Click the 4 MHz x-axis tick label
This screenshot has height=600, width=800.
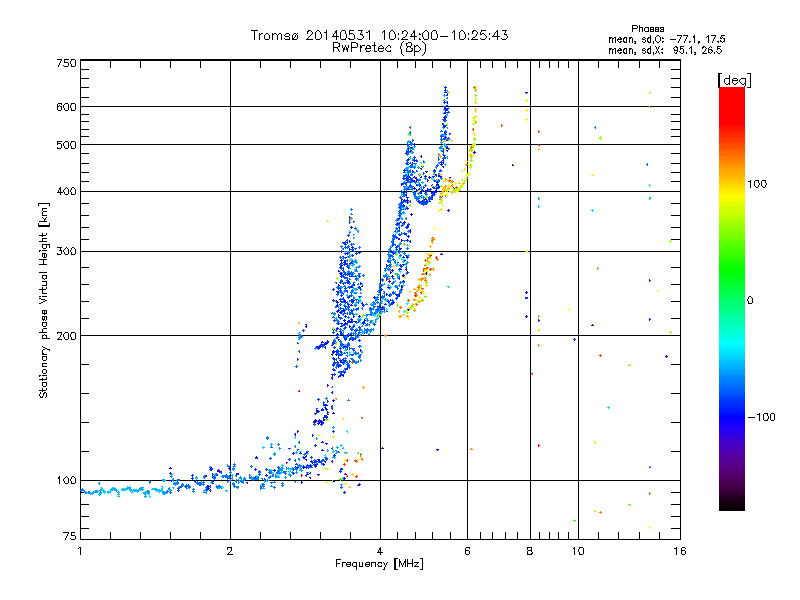tap(380, 551)
